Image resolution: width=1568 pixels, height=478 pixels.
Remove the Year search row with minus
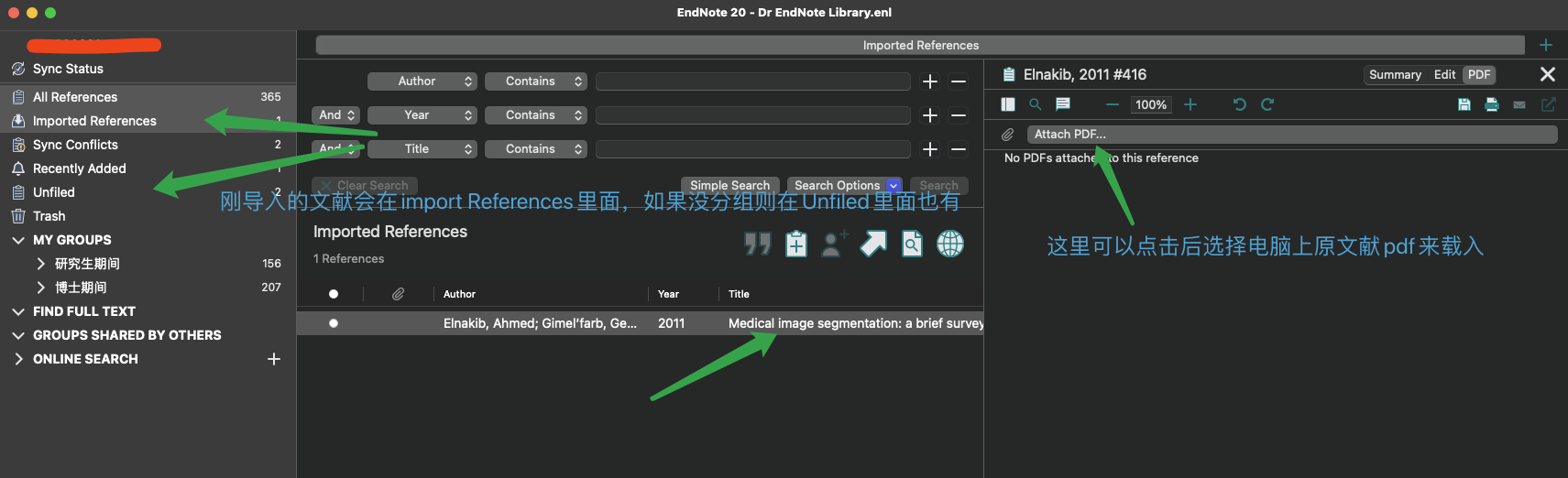point(959,115)
